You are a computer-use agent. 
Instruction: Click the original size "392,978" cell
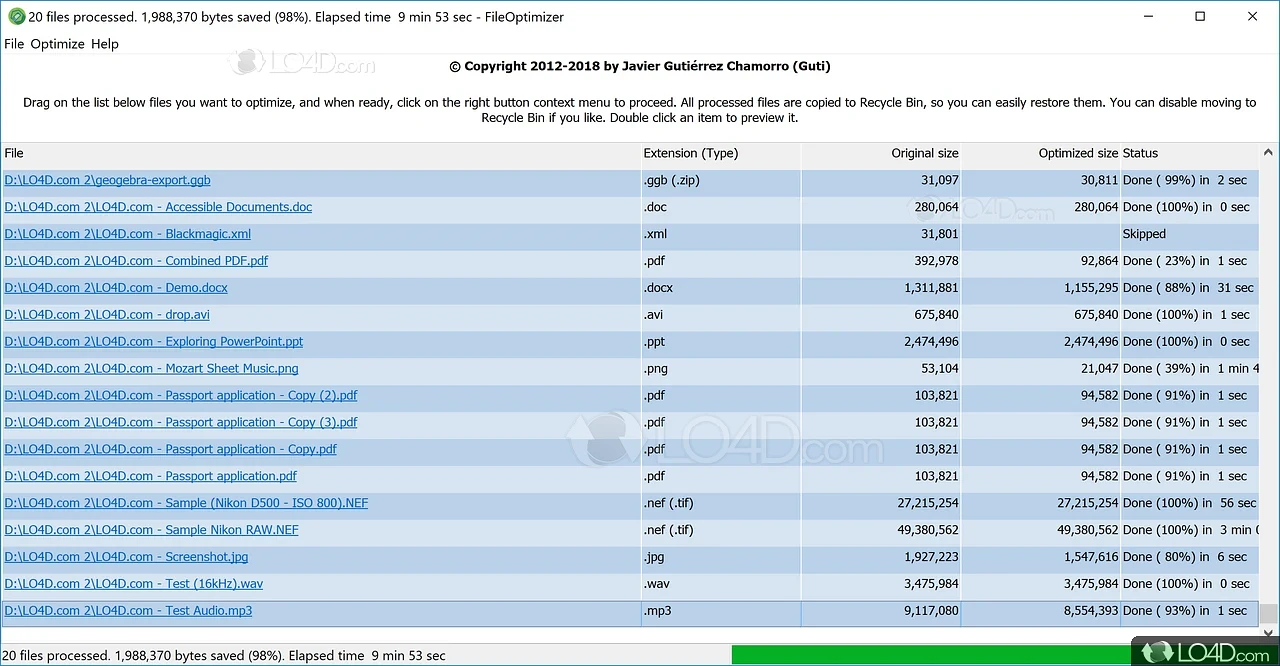tap(937, 261)
